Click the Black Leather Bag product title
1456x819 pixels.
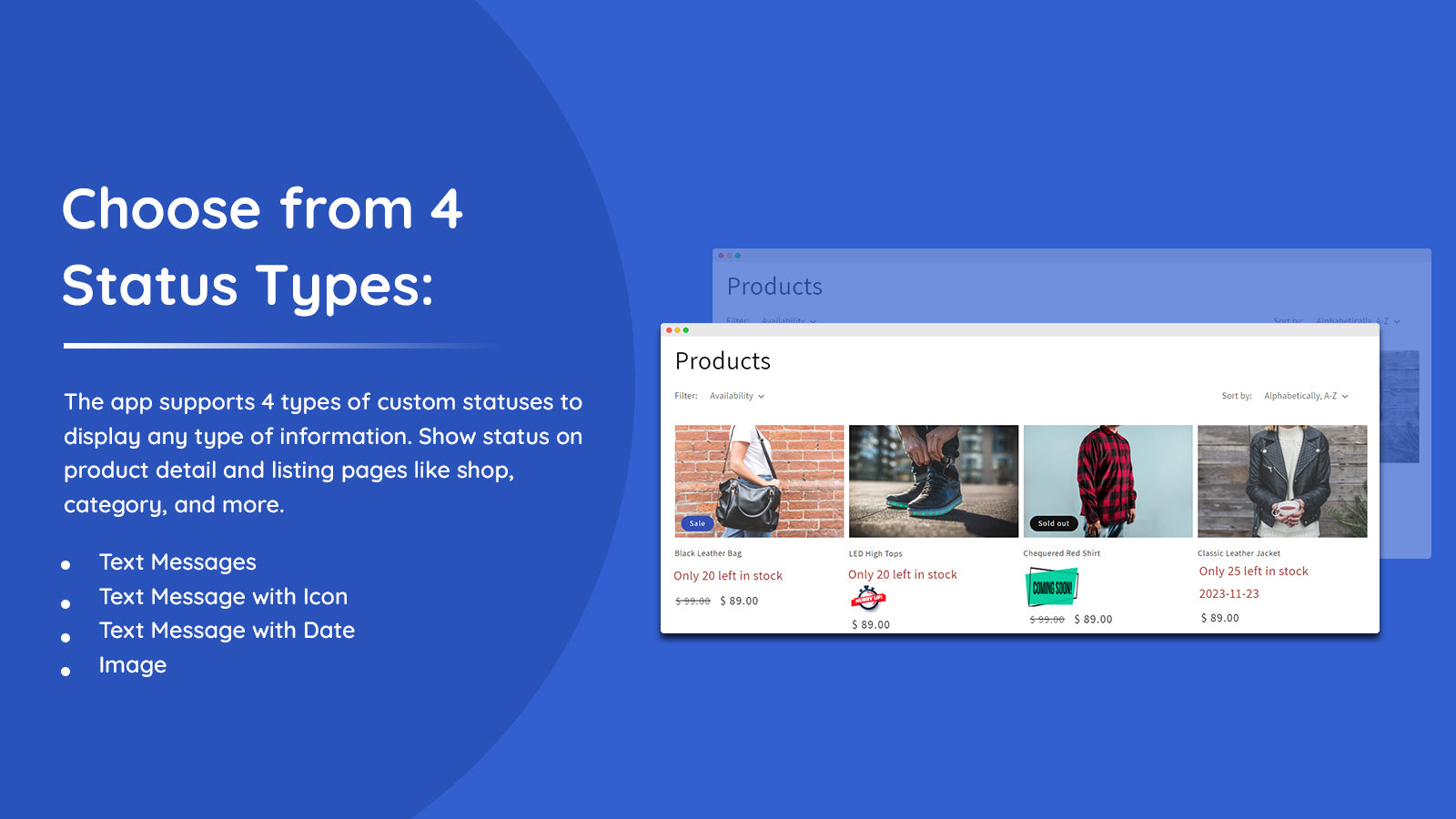tap(707, 553)
